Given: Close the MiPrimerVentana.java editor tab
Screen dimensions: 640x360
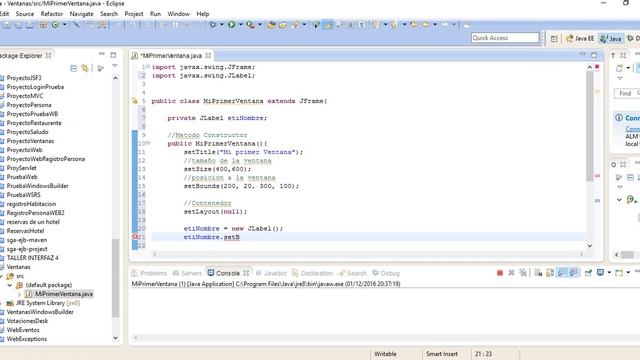Looking at the screenshot, I should tap(208, 55).
